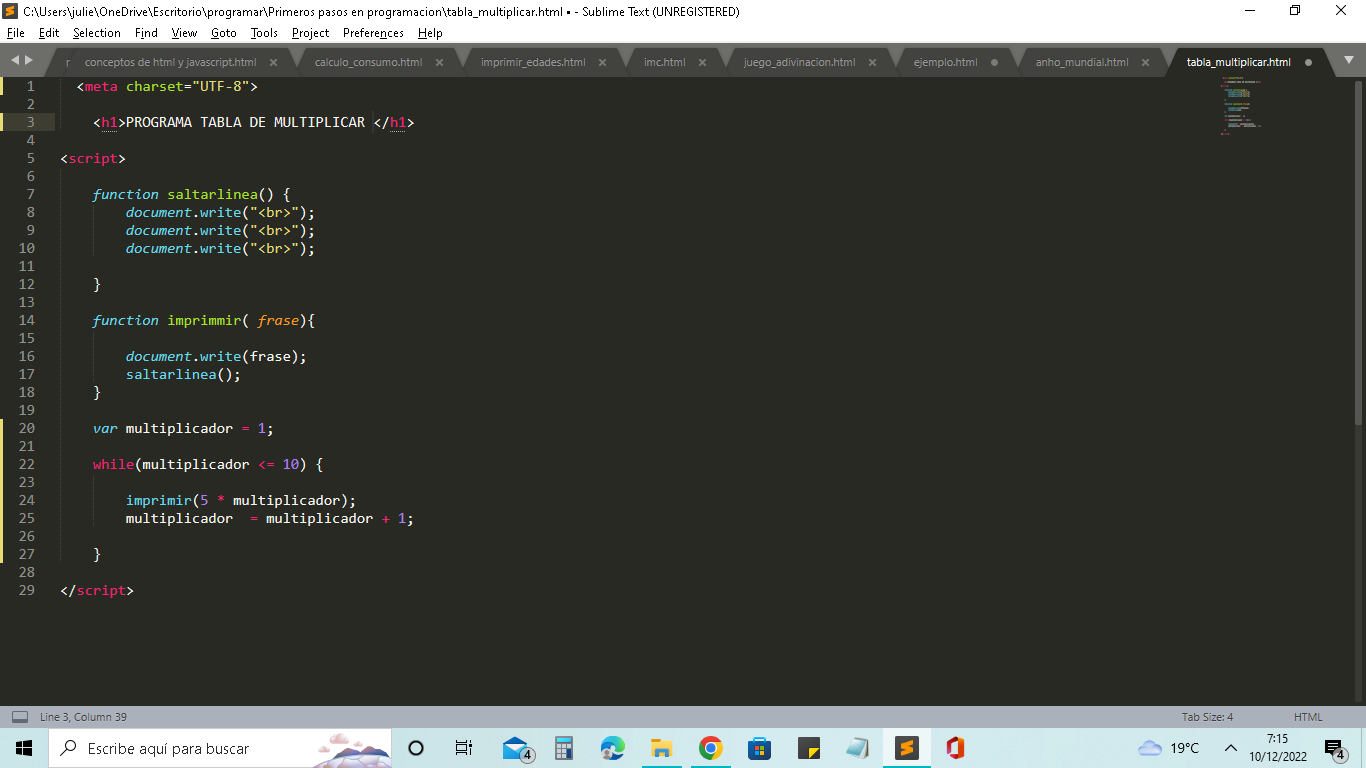Viewport: 1366px width, 768px height.
Task: Close the anho_mundial.html tab
Action: pos(1145,62)
